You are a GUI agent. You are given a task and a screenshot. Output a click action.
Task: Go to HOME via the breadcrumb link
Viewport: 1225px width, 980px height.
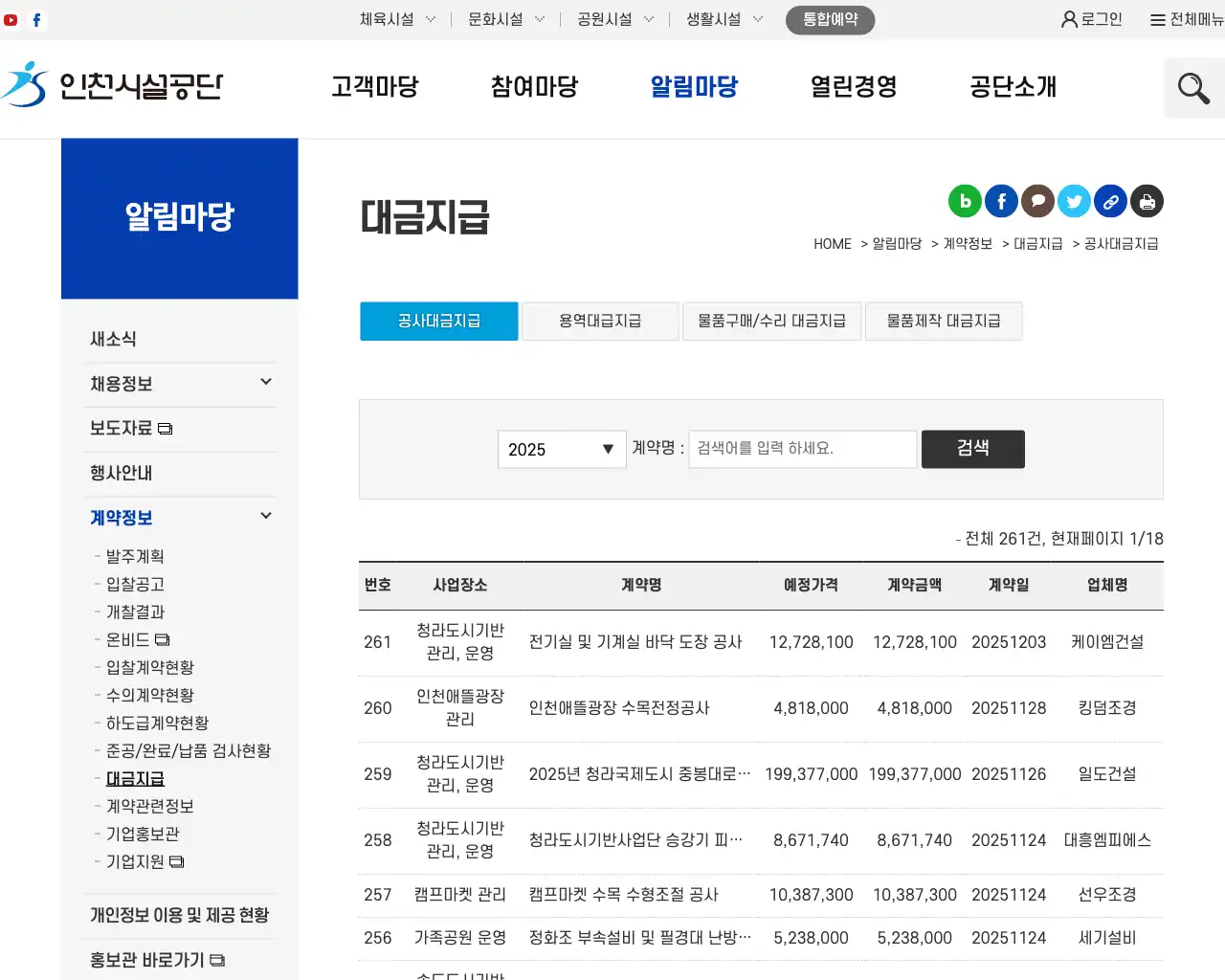click(x=832, y=243)
